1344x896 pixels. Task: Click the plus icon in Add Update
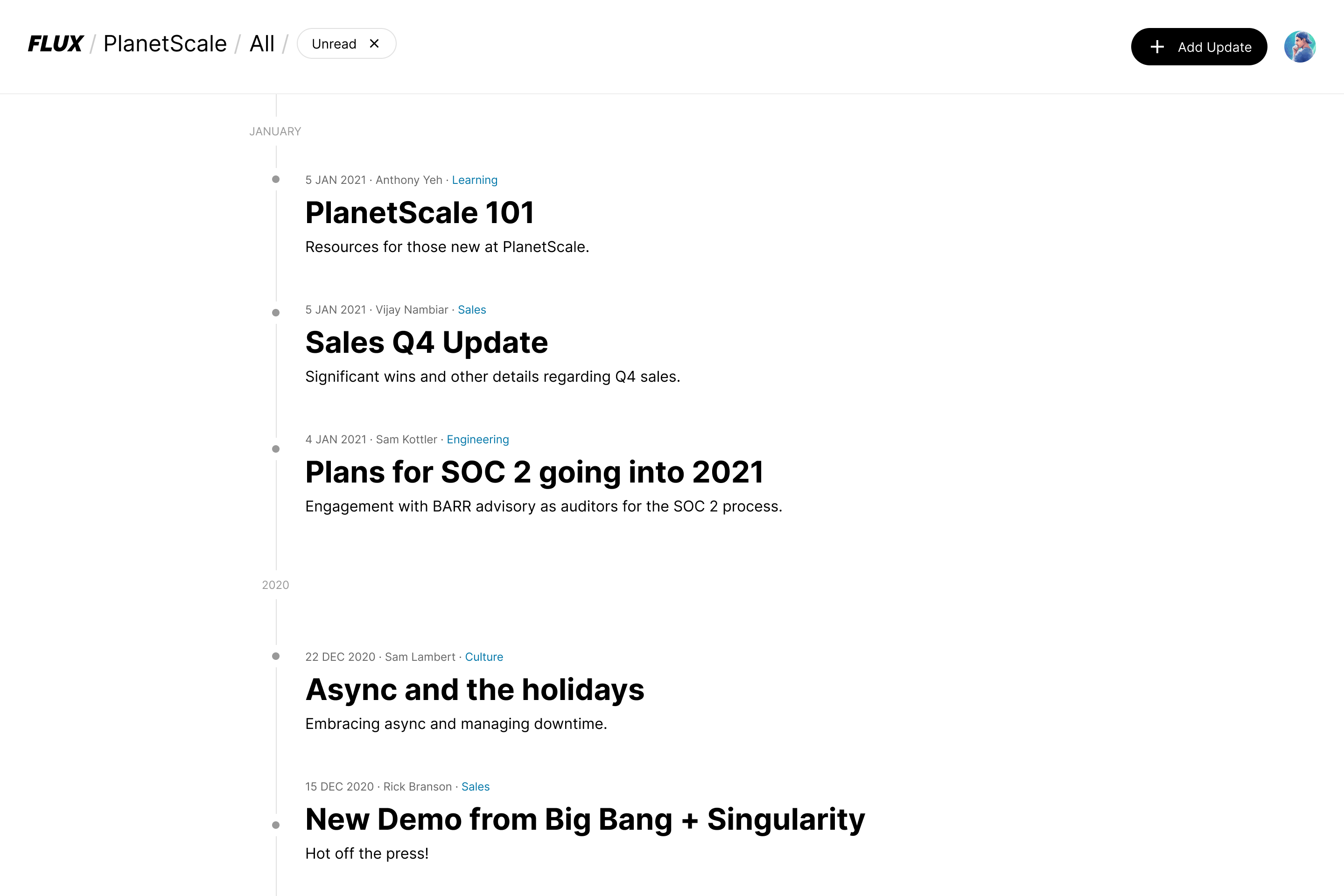click(1157, 47)
